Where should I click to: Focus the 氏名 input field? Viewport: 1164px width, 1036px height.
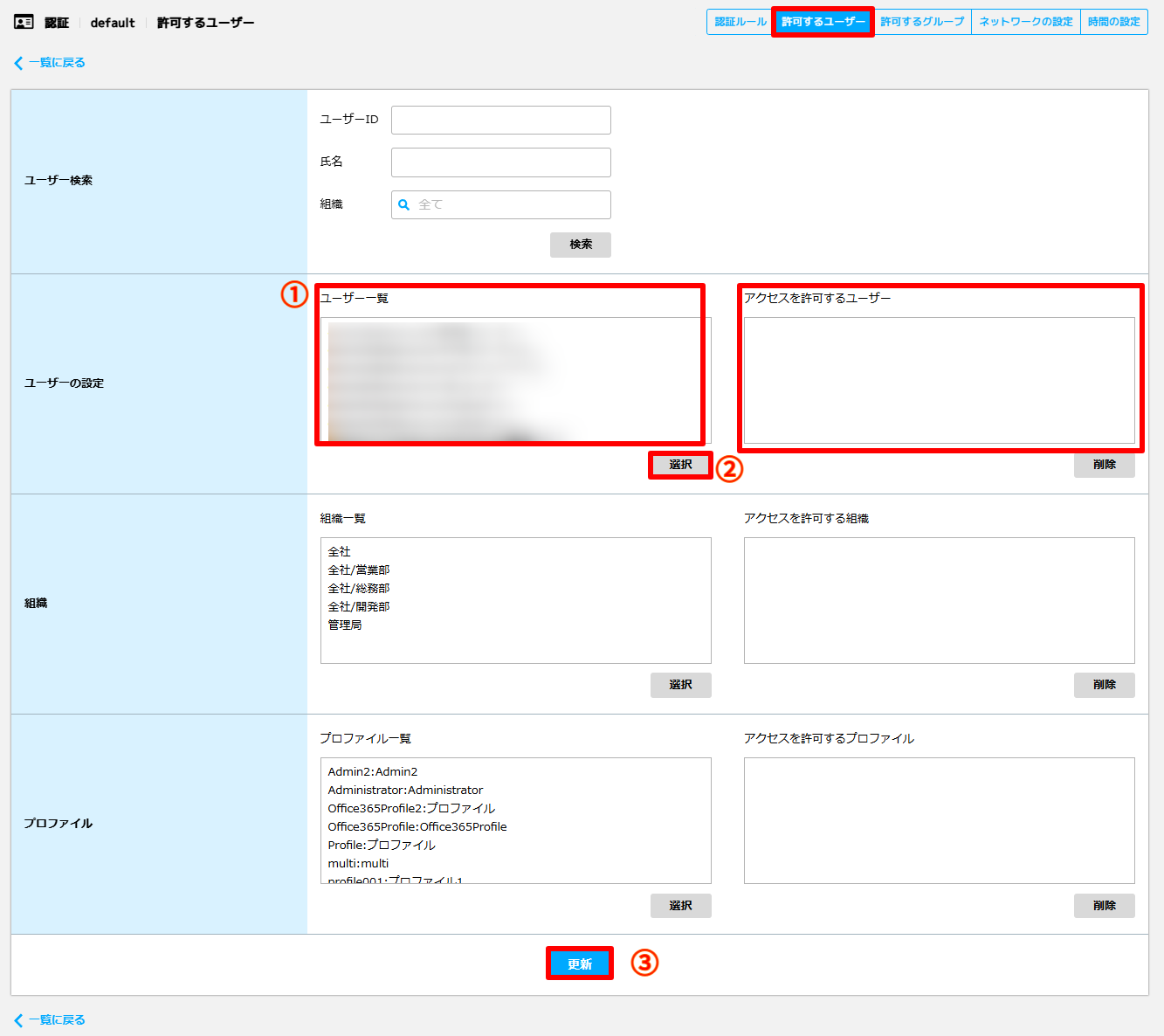click(x=501, y=162)
